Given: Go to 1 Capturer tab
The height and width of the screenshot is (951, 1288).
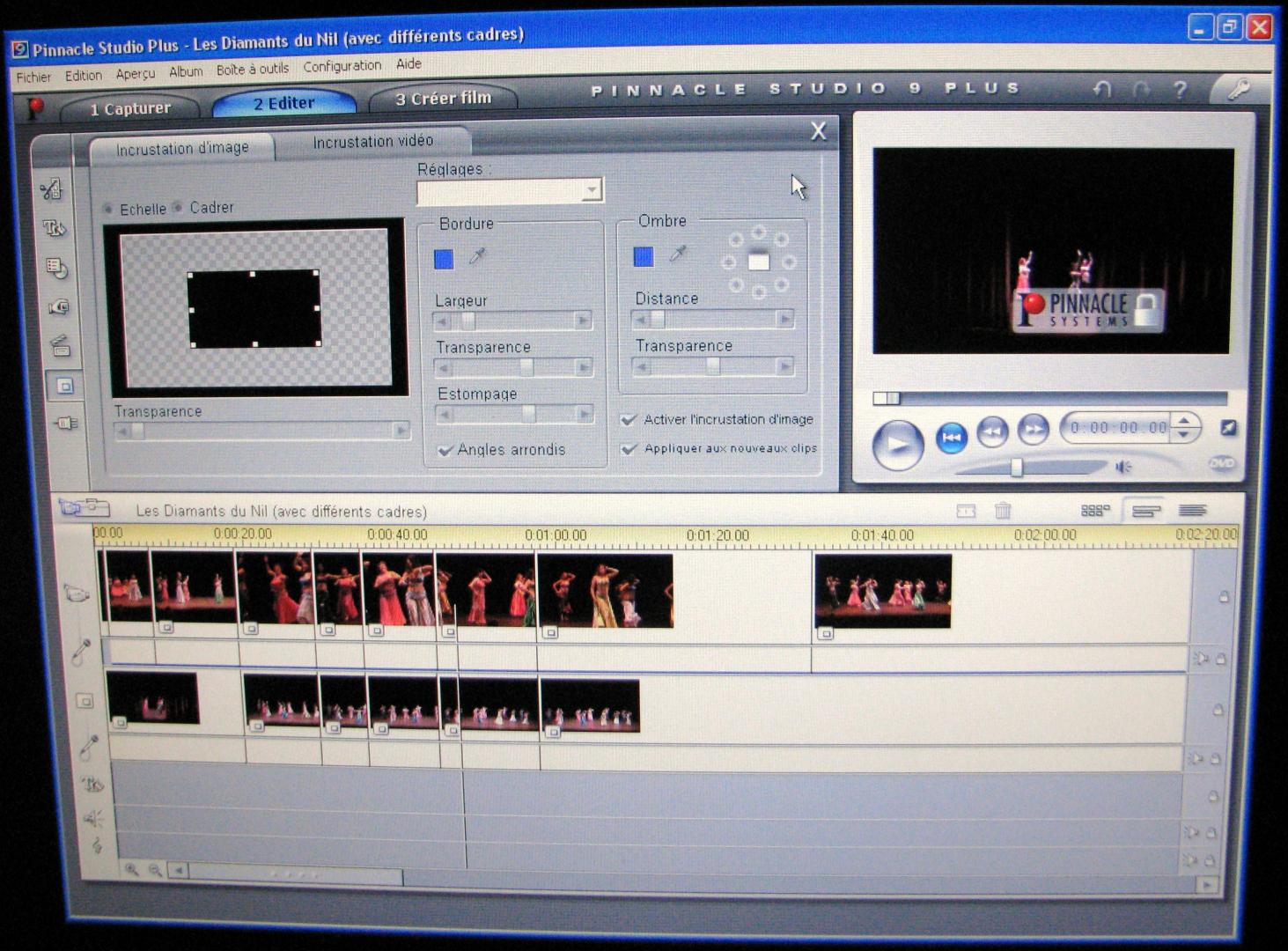Looking at the screenshot, I should (129, 108).
